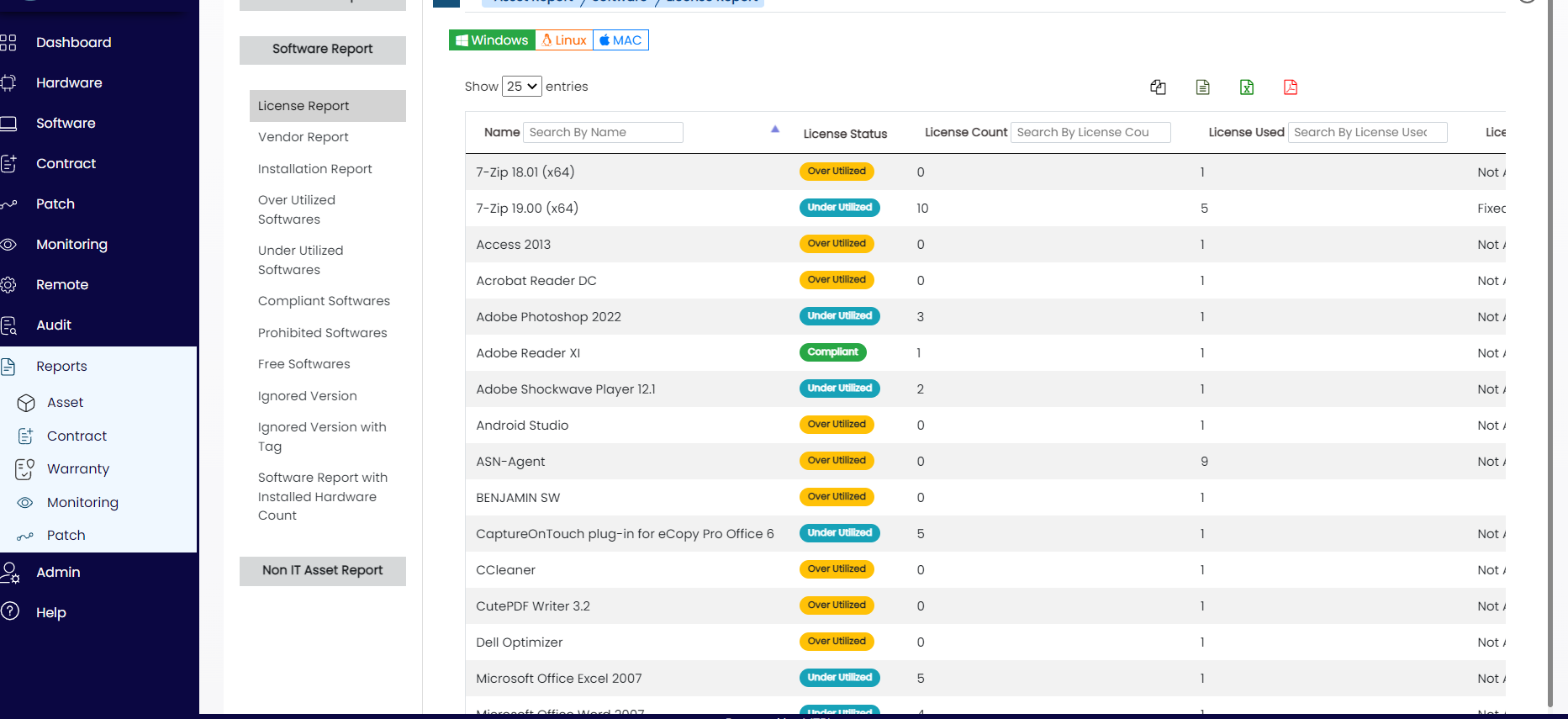Open Hardware in the main sidebar
This screenshot has width=1568, height=719.
click(x=69, y=82)
